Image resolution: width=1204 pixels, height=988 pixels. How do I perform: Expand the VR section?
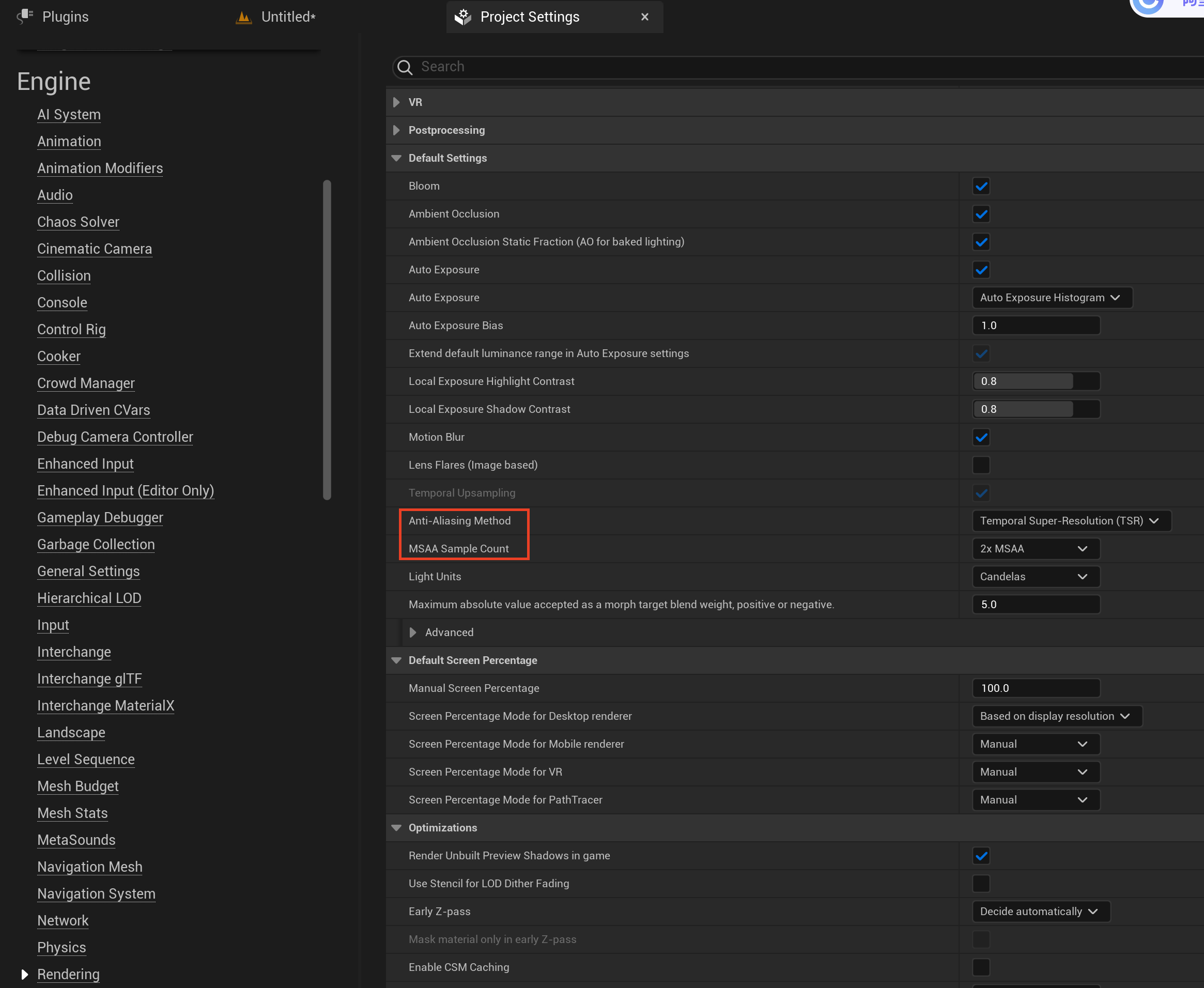click(396, 102)
